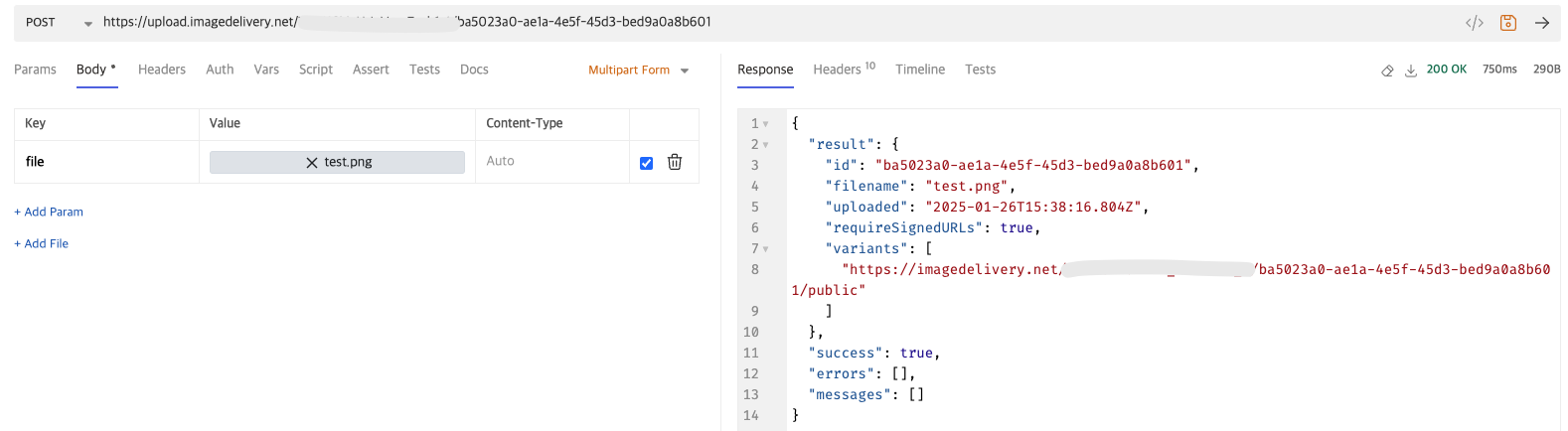Collapse the "result" object on line 2
Screen dimensions: 1568x431
765,145
